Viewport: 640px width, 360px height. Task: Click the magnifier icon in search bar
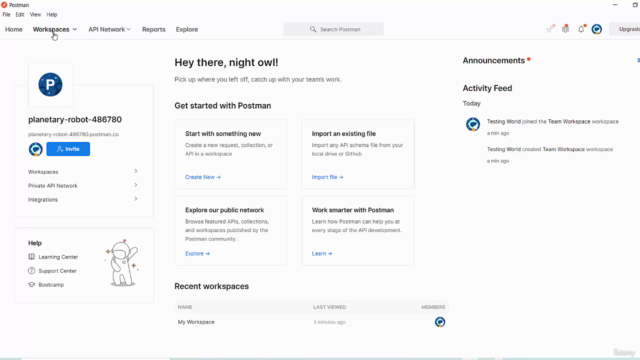pos(313,29)
